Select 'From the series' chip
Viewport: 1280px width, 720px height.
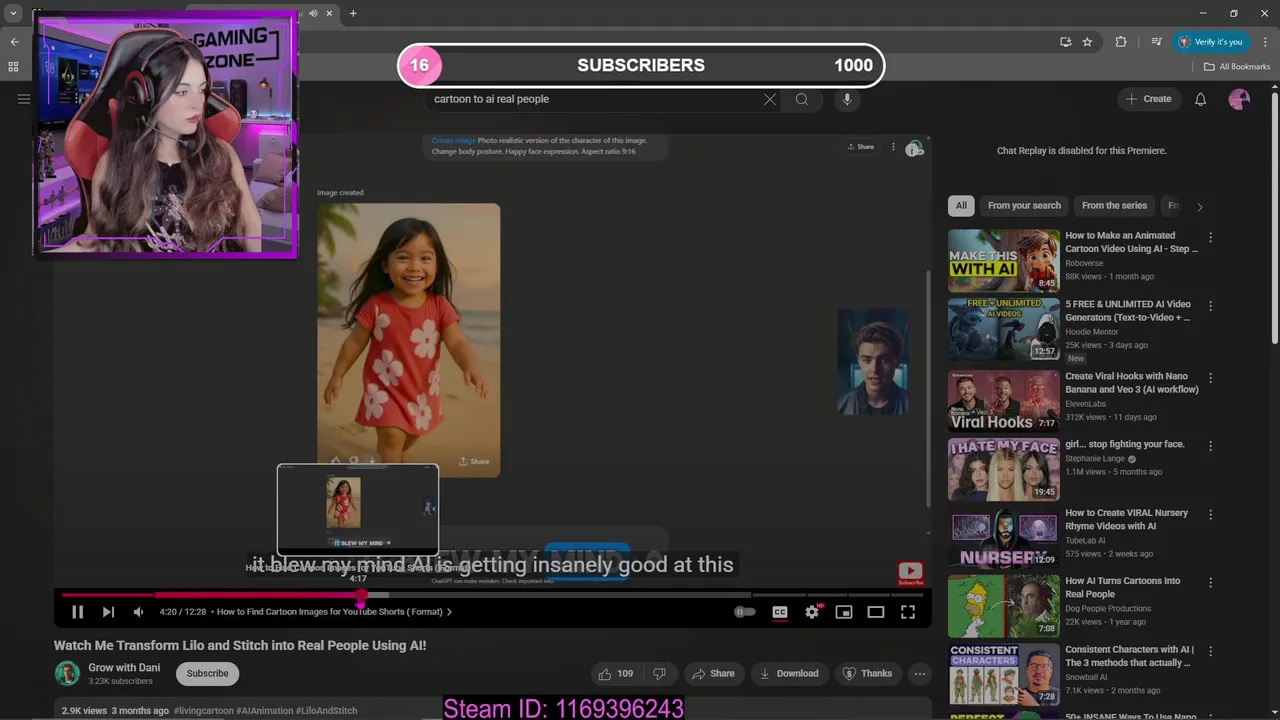(x=1114, y=206)
